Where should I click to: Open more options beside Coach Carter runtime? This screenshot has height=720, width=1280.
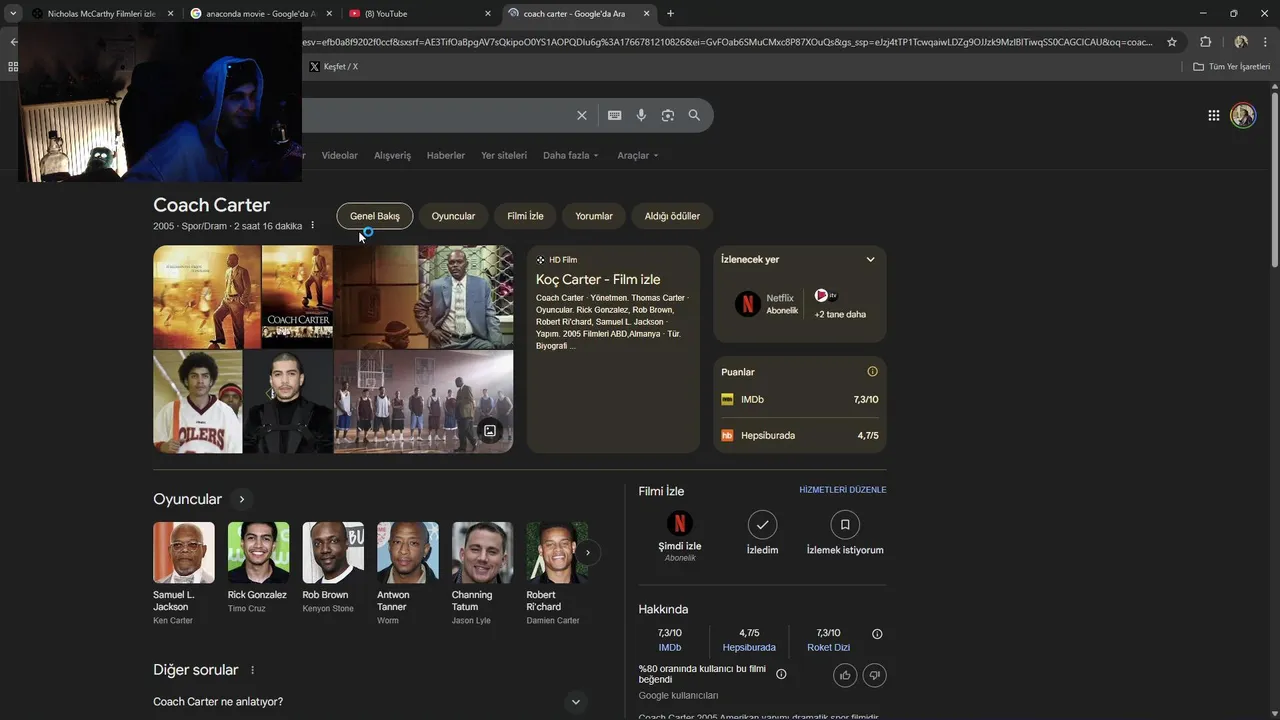(312, 225)
